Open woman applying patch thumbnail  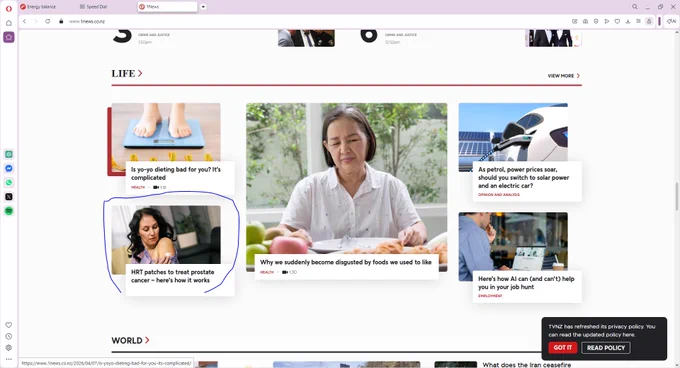click(166, 234)
